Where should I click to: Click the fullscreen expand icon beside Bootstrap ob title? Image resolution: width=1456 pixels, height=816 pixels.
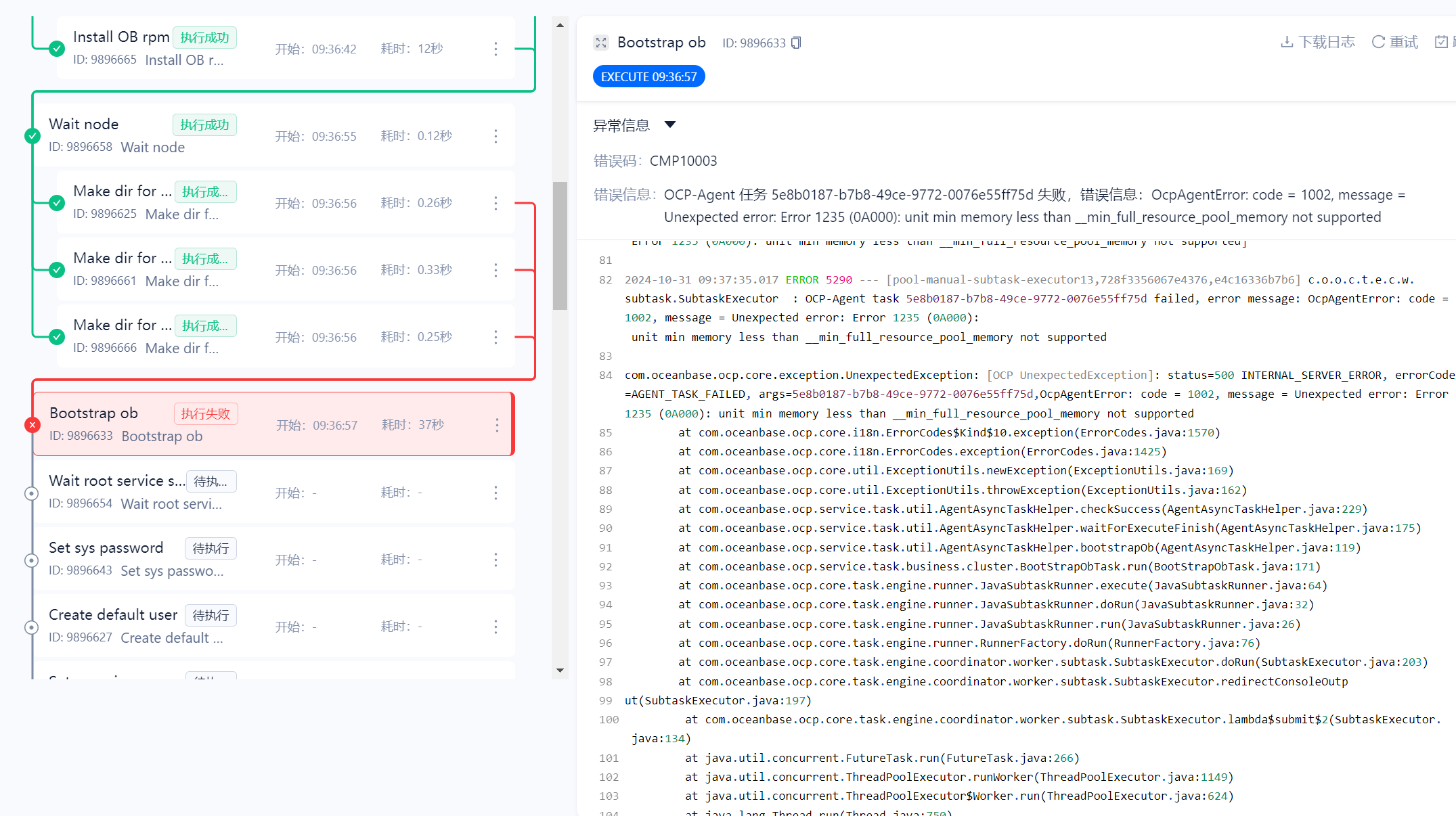(600, 43)
